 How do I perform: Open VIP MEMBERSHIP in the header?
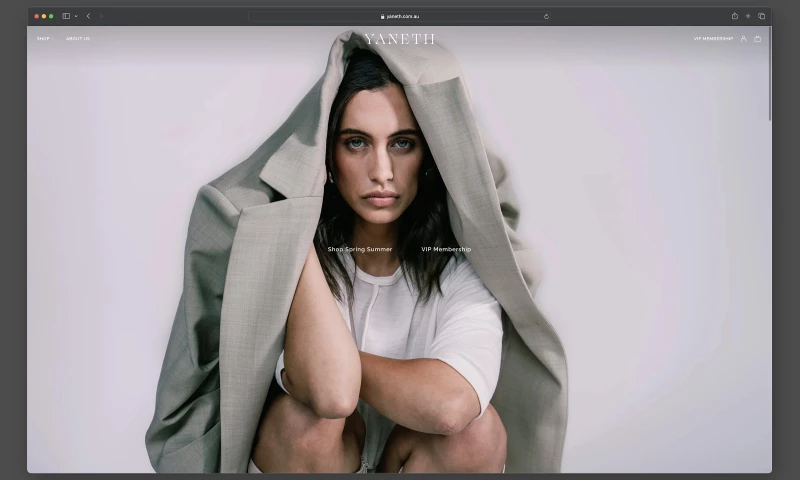(713, 39)
